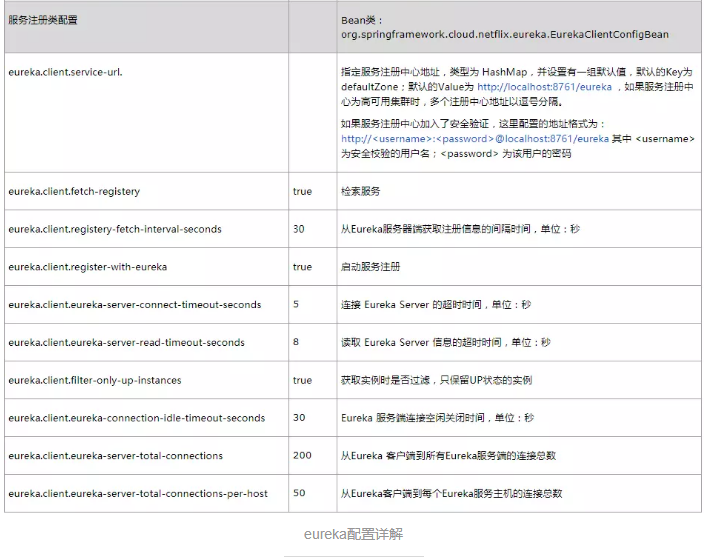Click the default value 8 cell
This screenshot has height=559, width=708.
point(296,342)
